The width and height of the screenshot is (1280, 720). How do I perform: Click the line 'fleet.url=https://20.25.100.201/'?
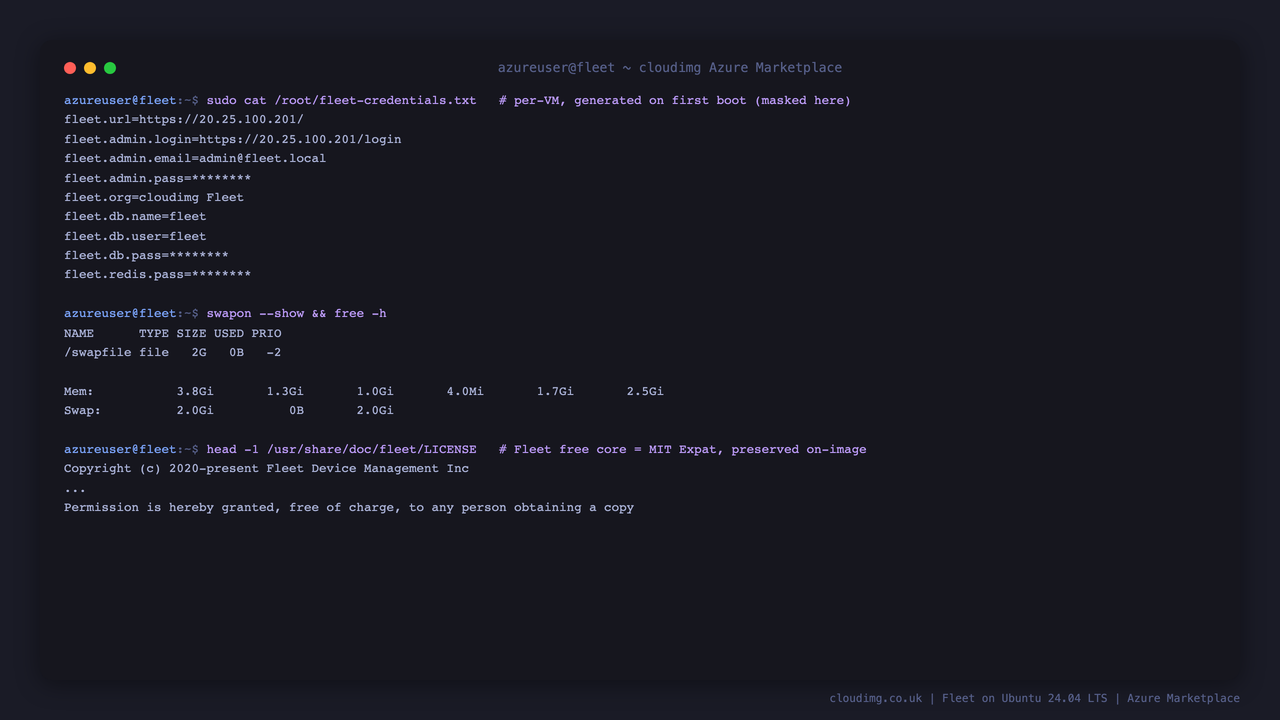pos(184,120)
